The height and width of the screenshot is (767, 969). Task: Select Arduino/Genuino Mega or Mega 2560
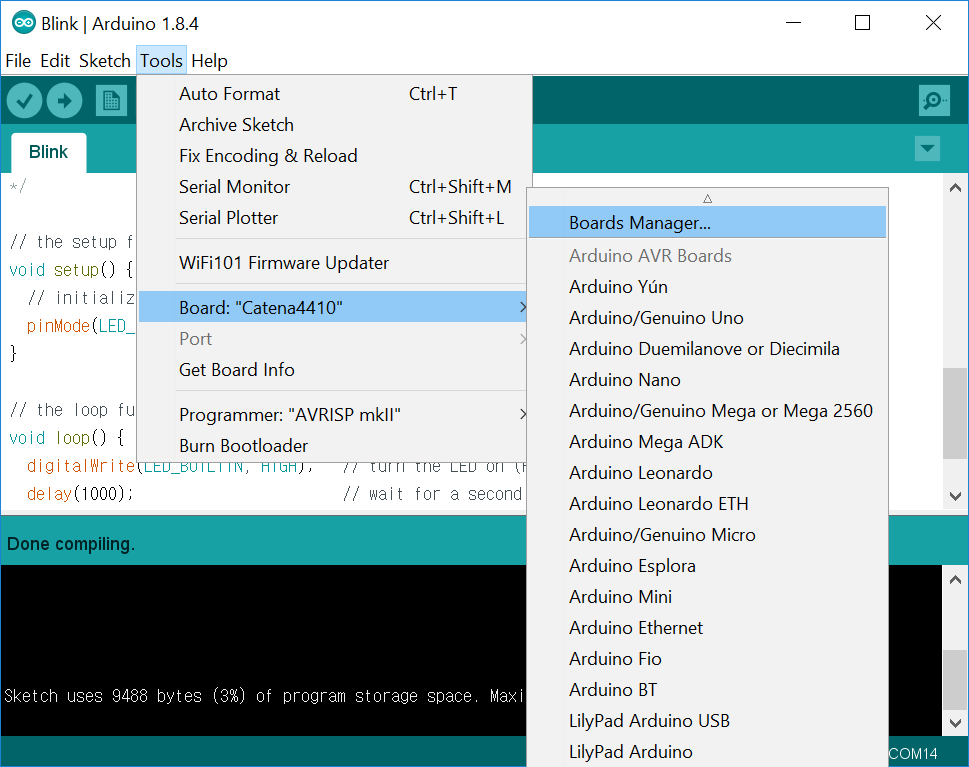point(707,410)
